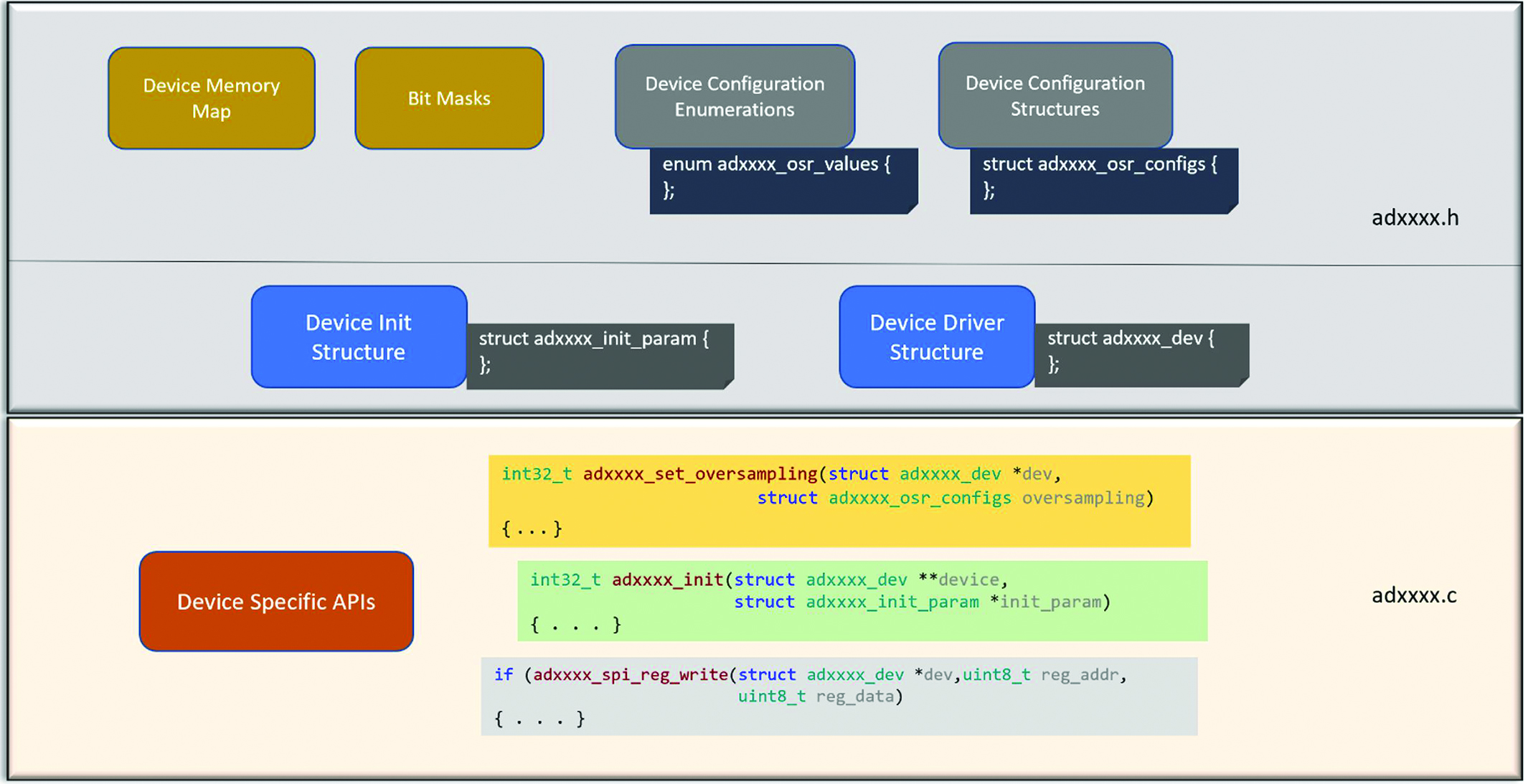Click the oversampling parameter in yellow box
This screenshot has width=1528, height=784.
[x=1083, y=498]
